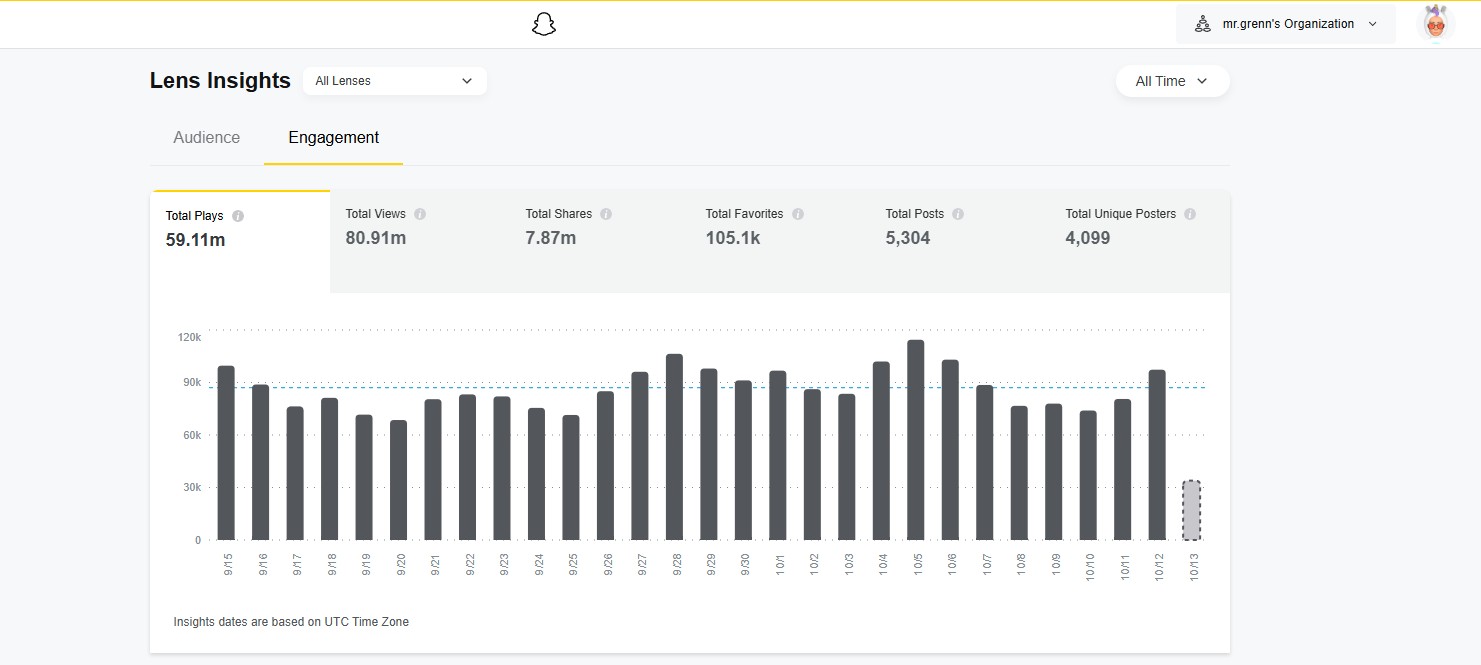This screenshot has height=665, width=1481.
Task: Click the 9/28 bar in chart
Action: [674, 447]
